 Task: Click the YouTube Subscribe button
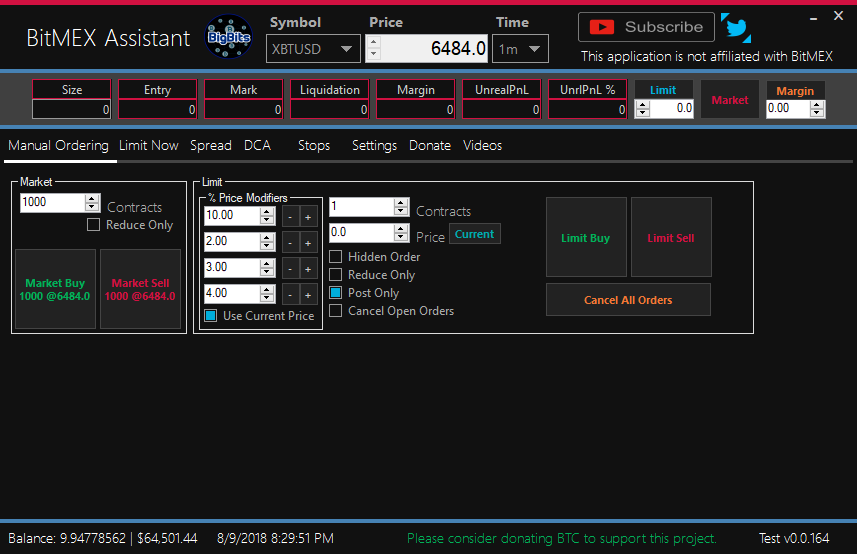click(x=646, y=27)
